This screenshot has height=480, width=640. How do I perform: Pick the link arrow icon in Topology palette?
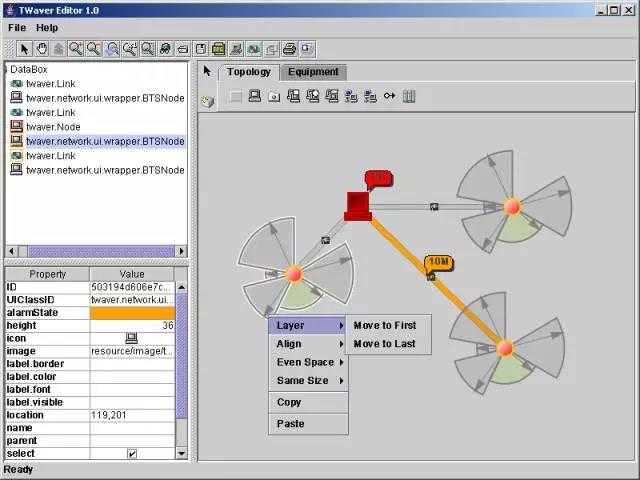click(x=389, y=96)
